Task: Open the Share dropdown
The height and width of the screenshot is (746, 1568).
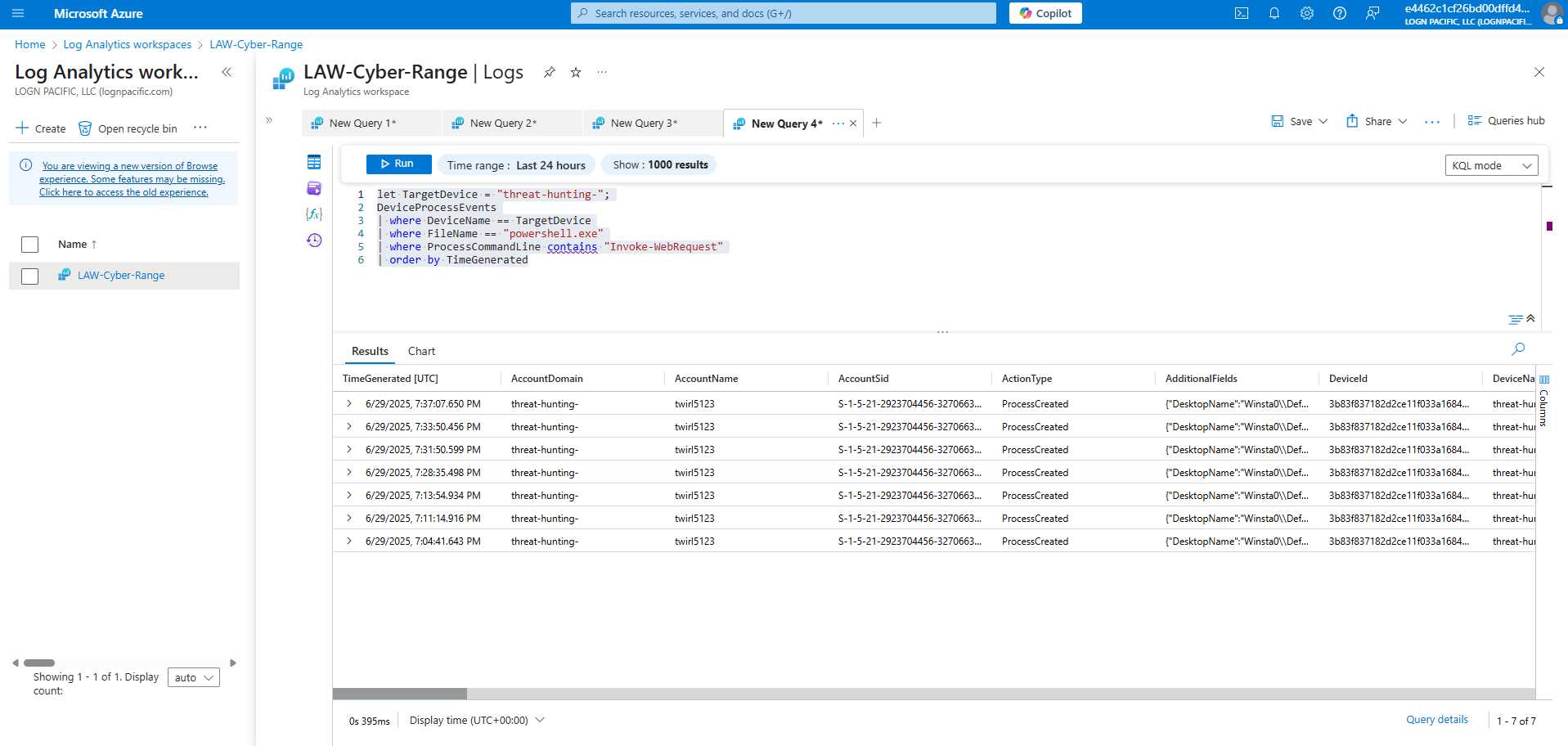Action: pos(1377,121)
